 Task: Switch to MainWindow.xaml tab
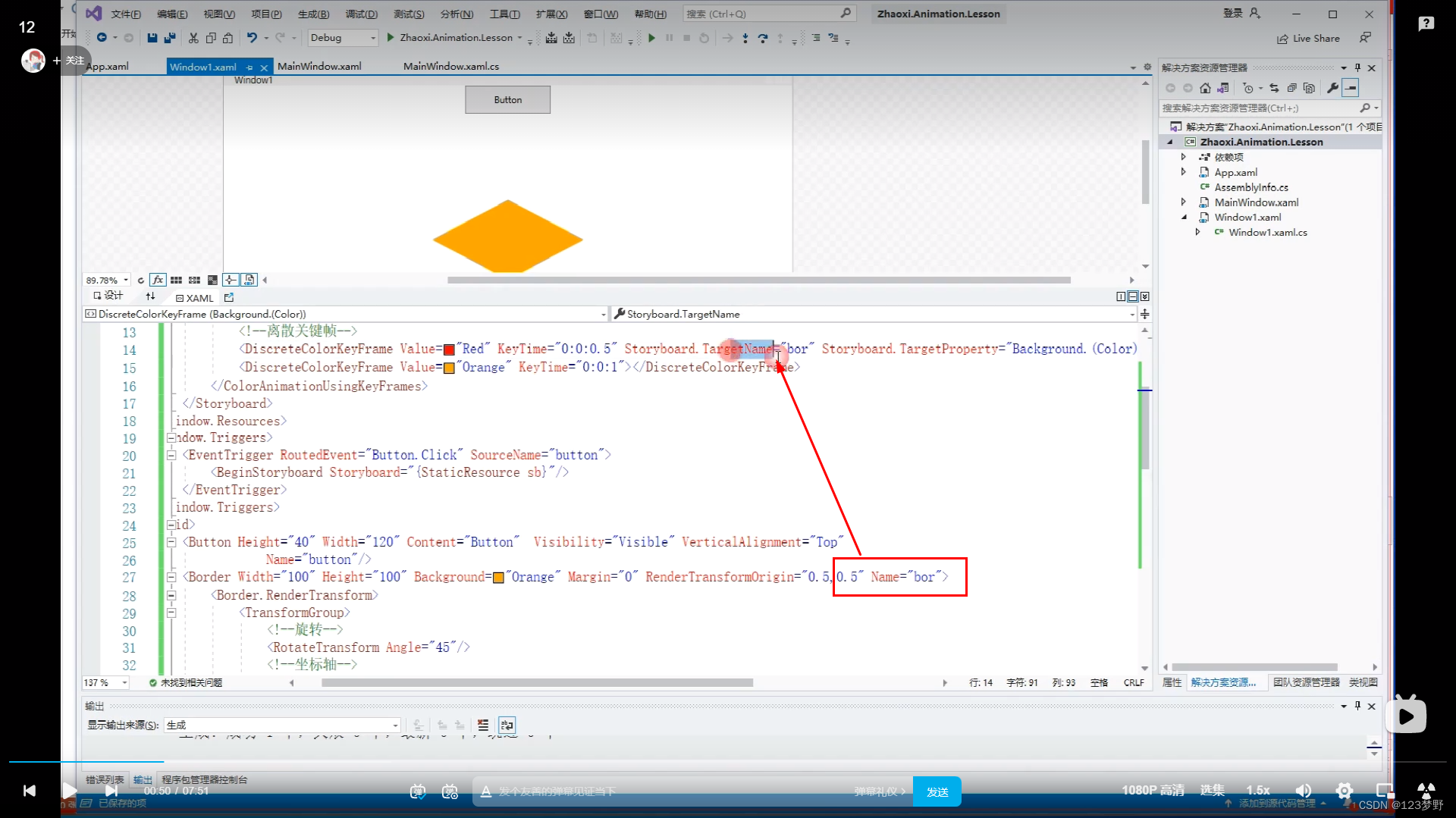pos(319,67)
